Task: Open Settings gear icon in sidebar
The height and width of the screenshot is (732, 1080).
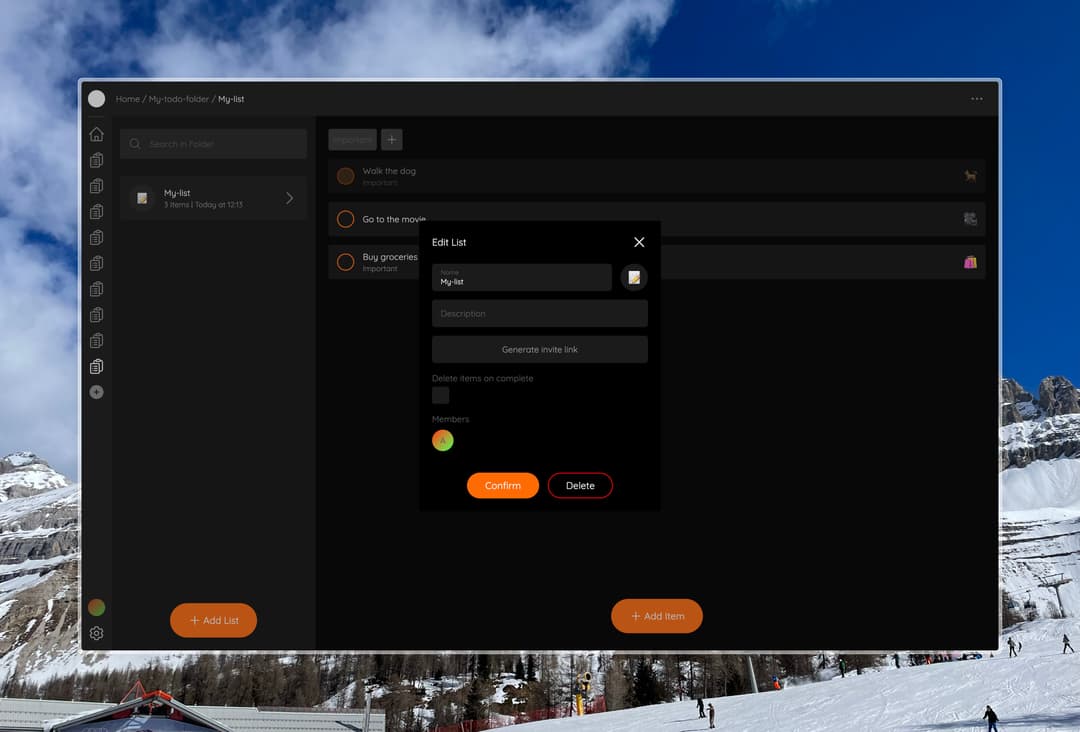Action: [x=96, y=633]
